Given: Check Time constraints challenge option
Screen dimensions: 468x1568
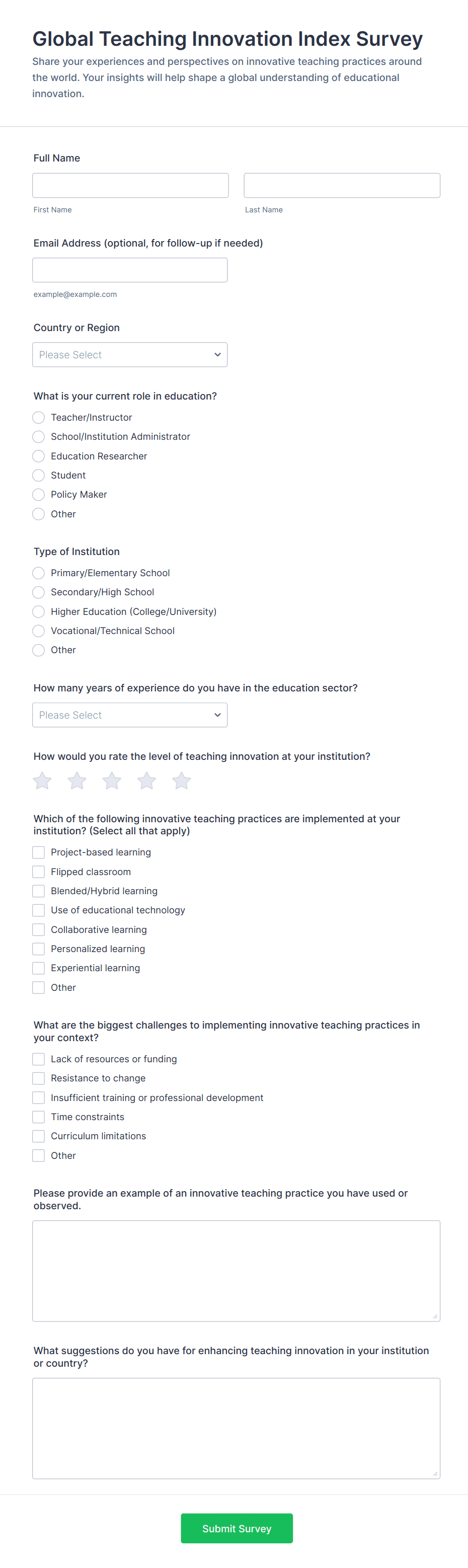Looking at the screenshot, I should click(38, 1117).
